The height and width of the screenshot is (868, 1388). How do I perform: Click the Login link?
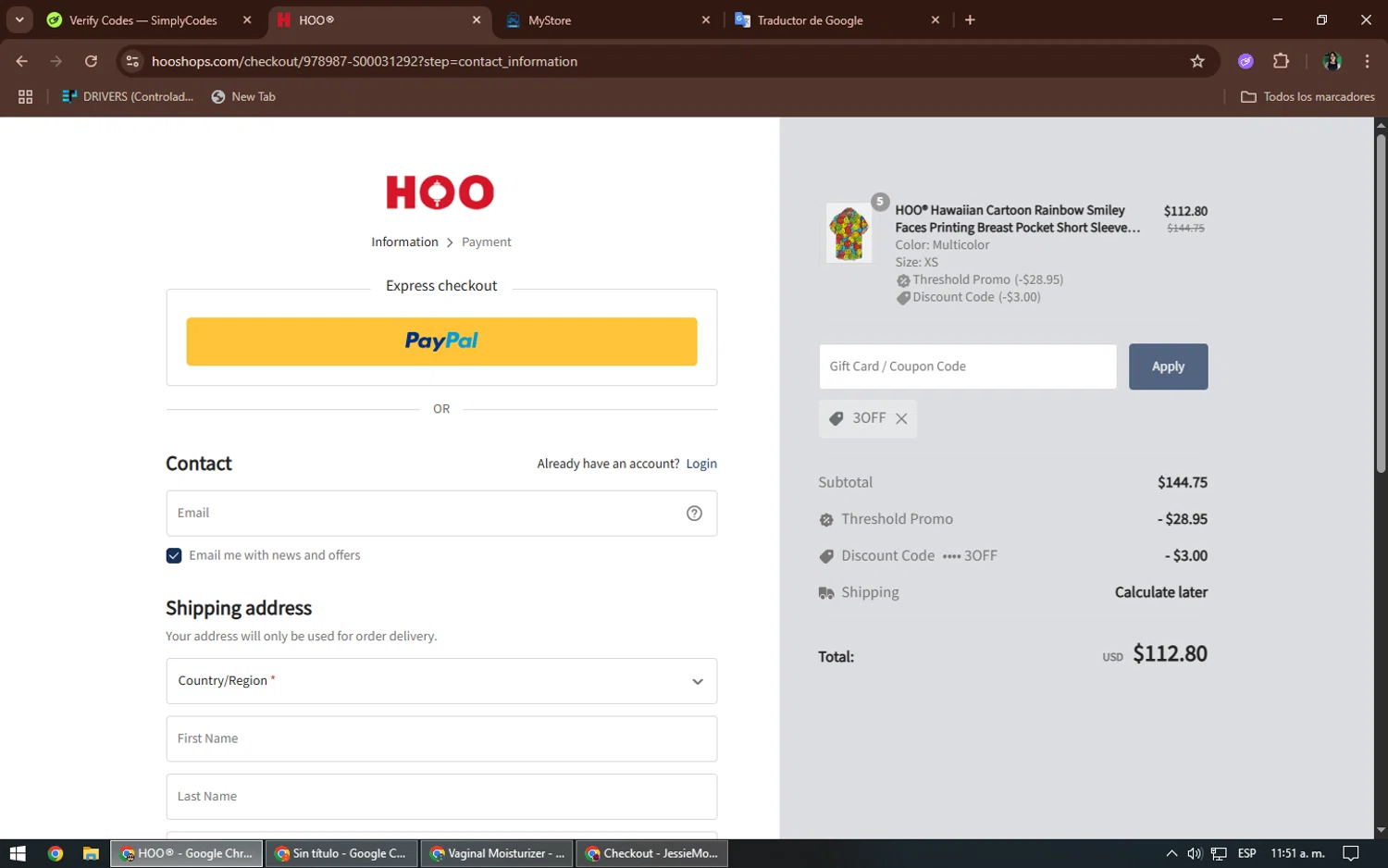701,464
